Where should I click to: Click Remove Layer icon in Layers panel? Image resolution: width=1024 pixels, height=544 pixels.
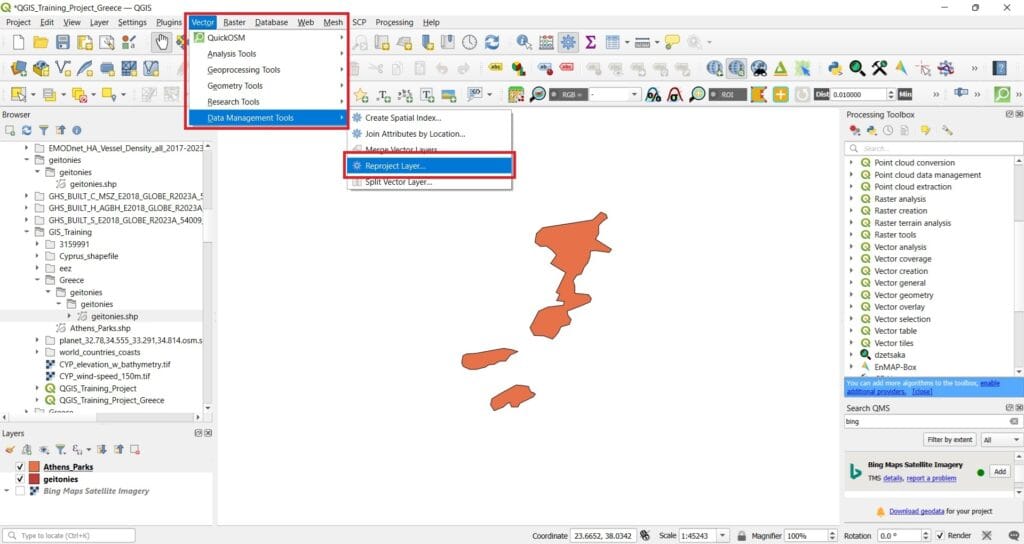click(135, 449)
